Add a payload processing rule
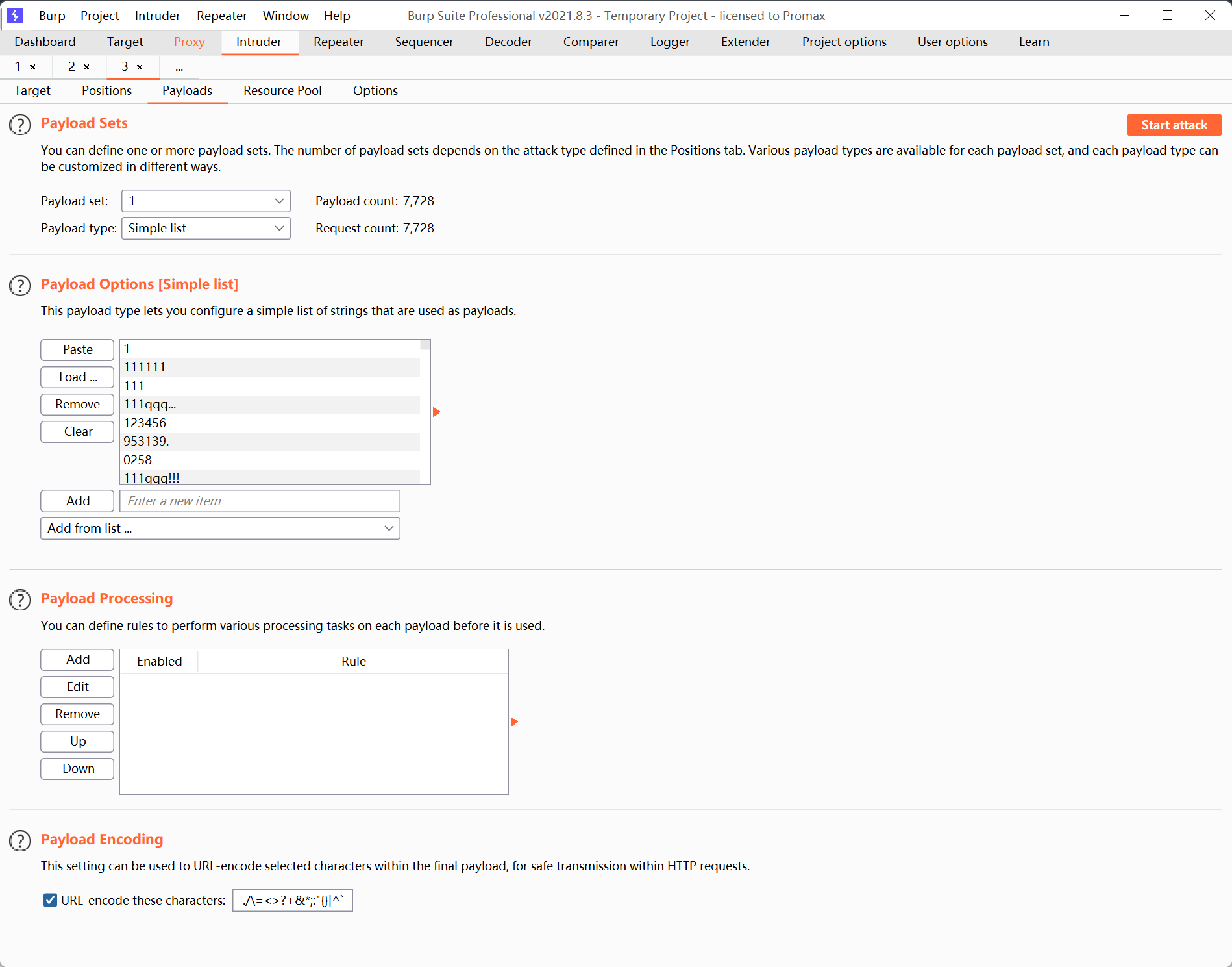This screenshot has height=967, width=1232. point(77,659)
